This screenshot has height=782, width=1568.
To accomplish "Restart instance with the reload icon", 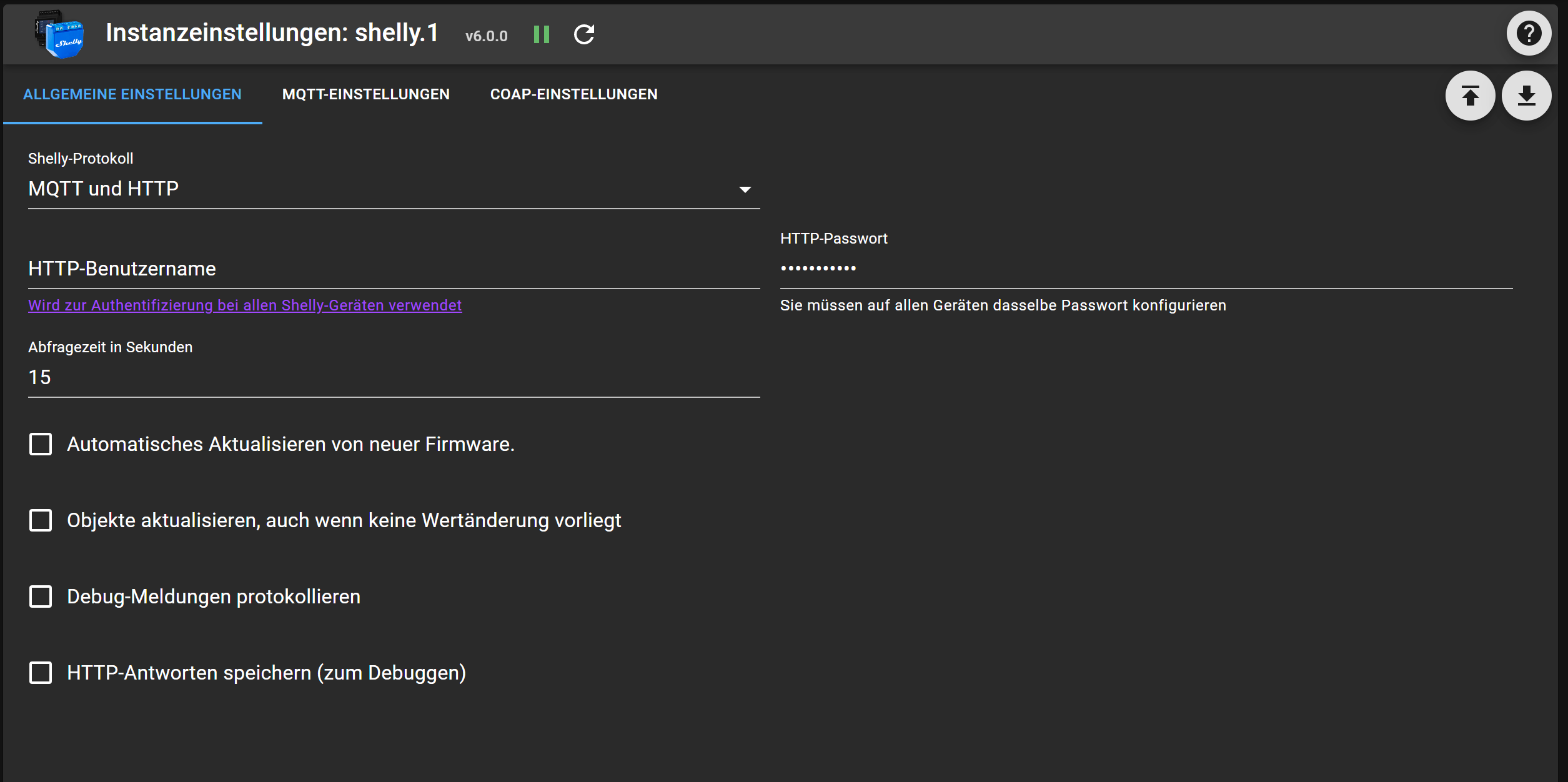I will point(584,34).
